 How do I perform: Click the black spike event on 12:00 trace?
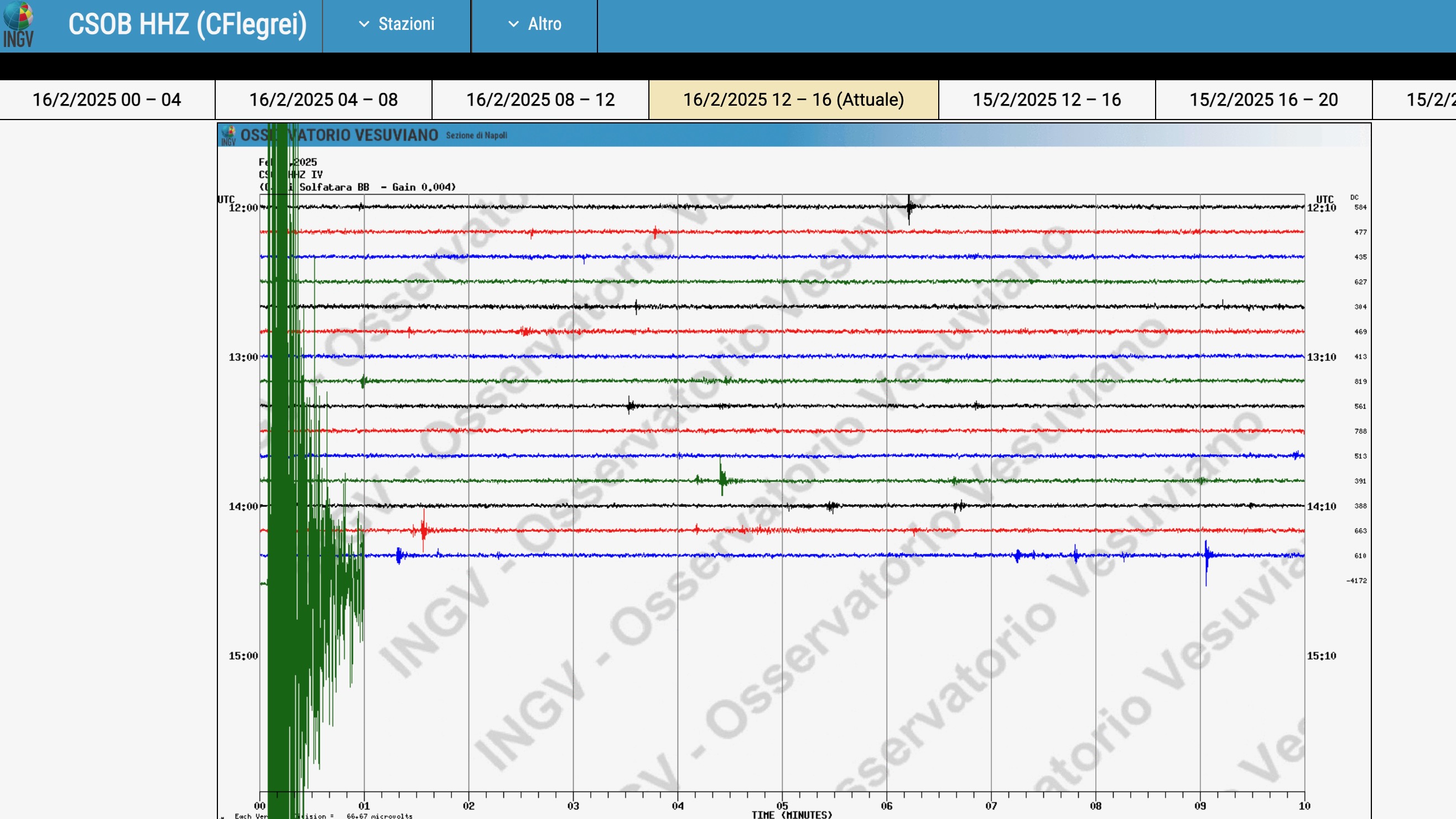pyautogui.click(x=909, y=208)
